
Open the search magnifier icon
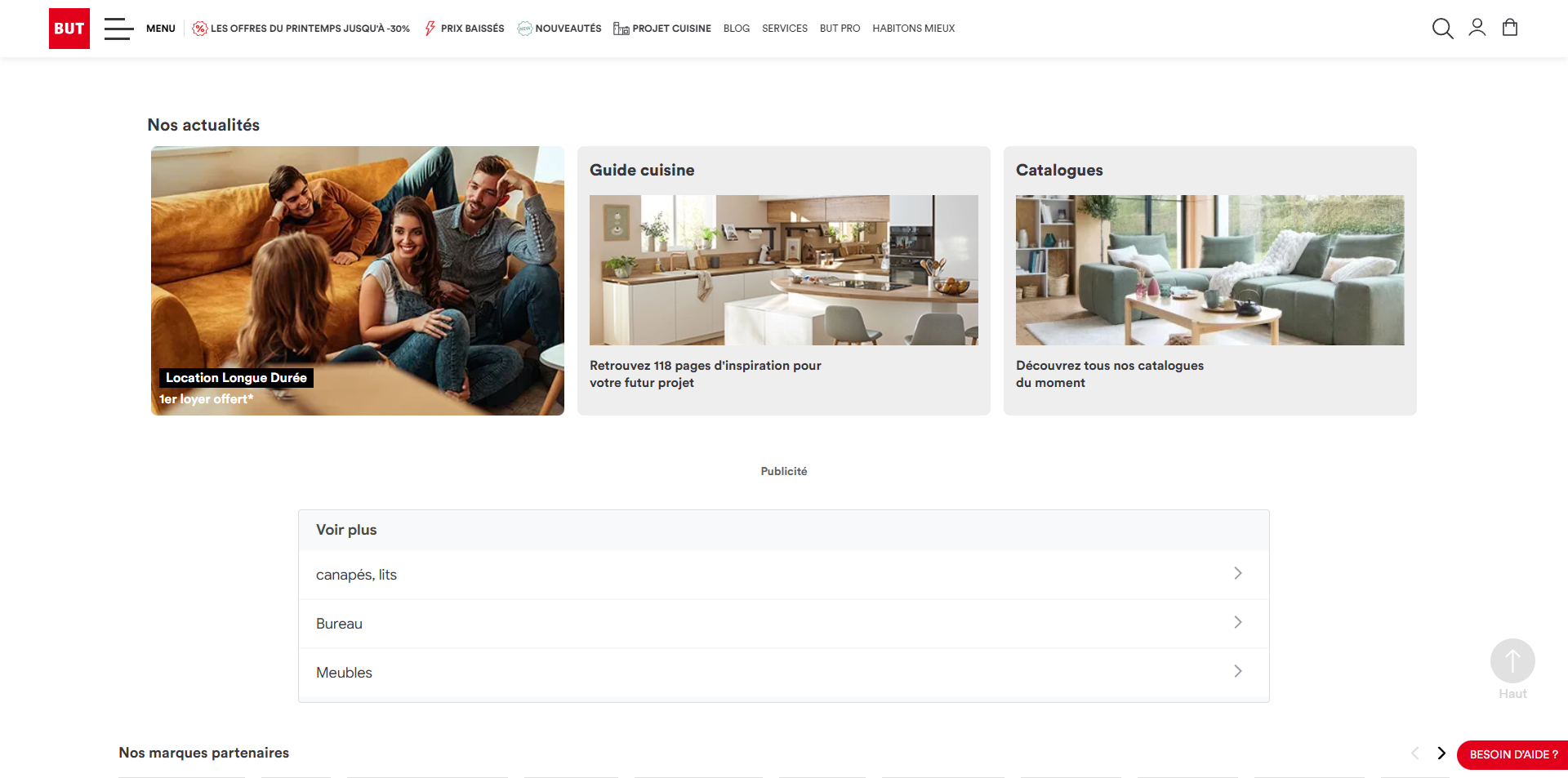coord(1442,29)
